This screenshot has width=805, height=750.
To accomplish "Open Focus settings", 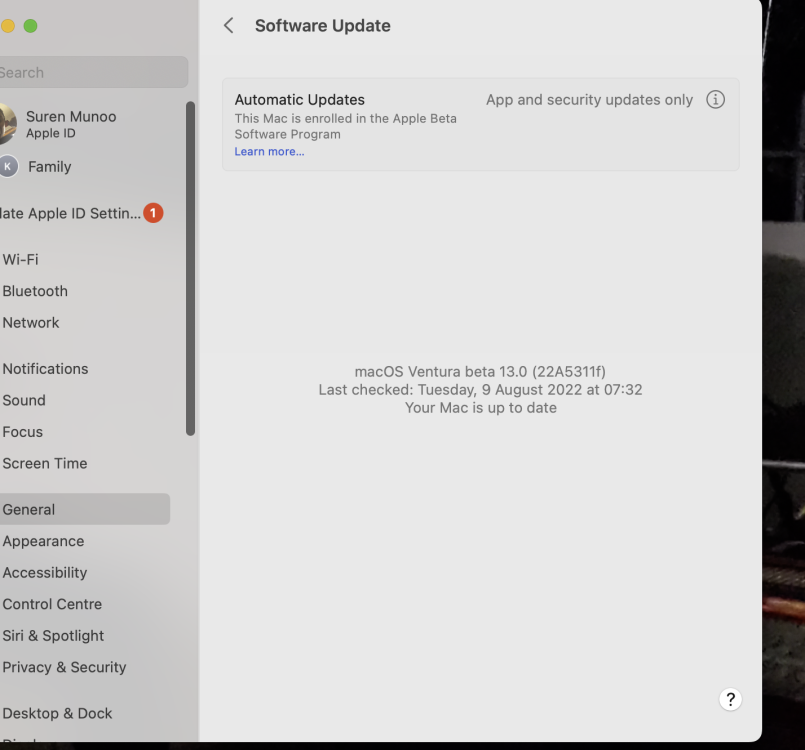I will tap(85, 432).
